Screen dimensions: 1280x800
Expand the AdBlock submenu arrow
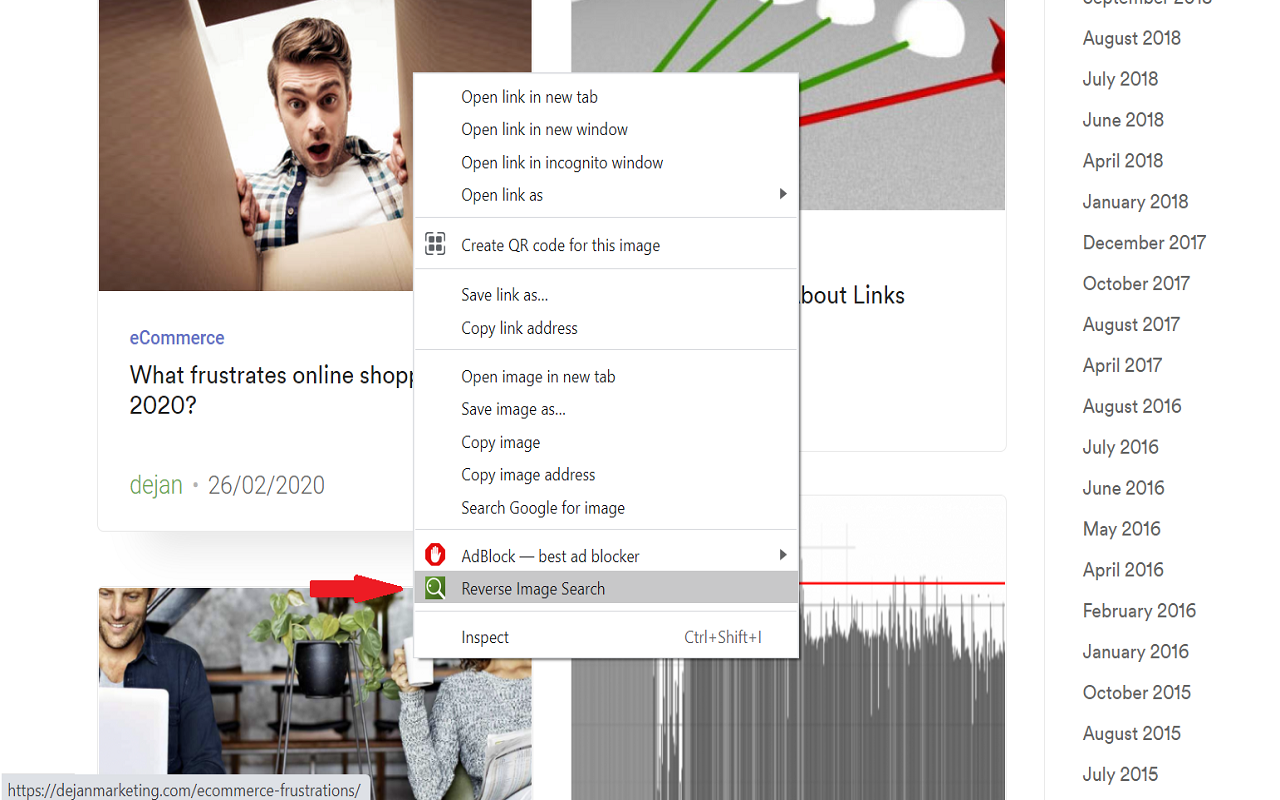(783, 555)
